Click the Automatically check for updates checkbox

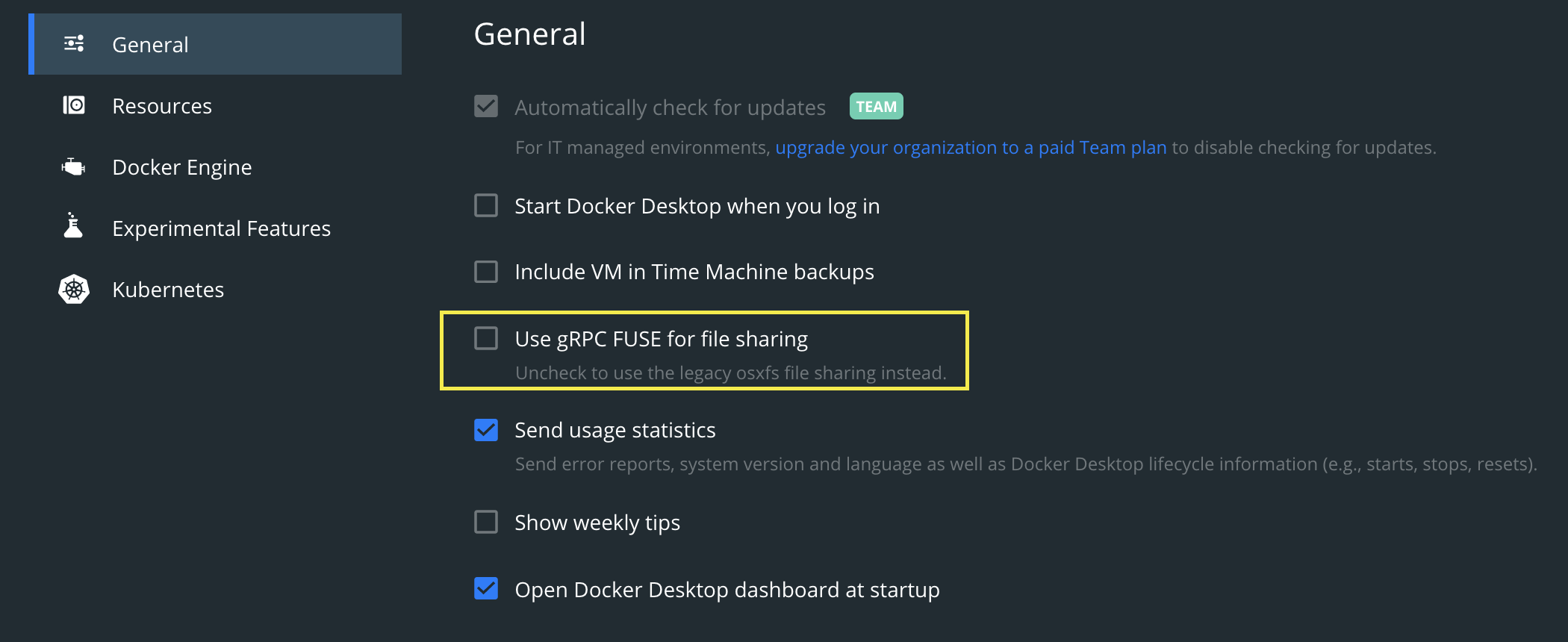click(x=485, y=107)
